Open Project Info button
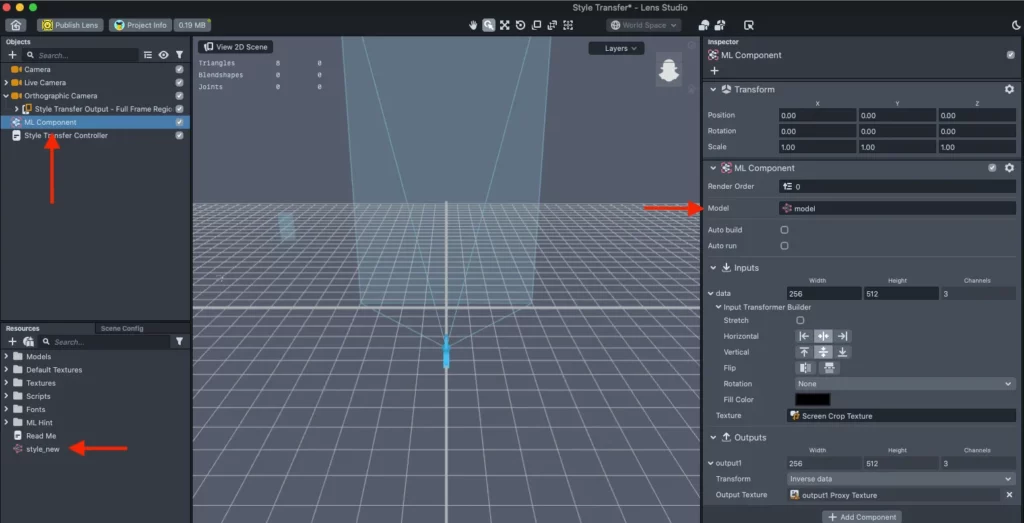Viewport: 1024px width, 523px height. [x=140, y=25]
